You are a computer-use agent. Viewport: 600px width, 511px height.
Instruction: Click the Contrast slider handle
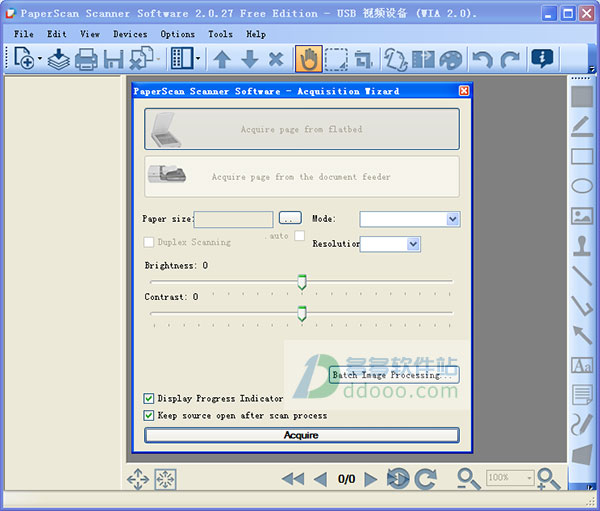(302, 313)
